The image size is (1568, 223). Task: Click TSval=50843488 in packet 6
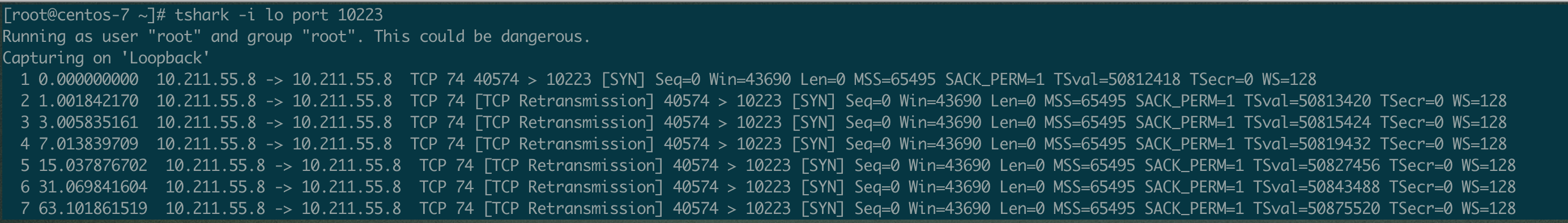1316,187
